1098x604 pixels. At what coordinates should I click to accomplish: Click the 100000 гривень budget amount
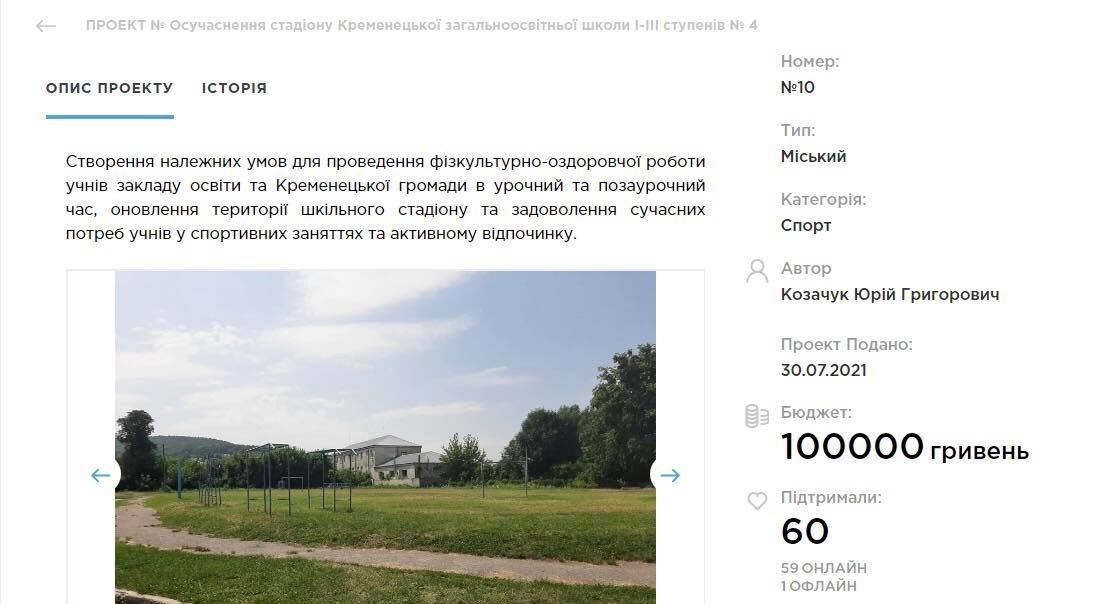[905, 447]
